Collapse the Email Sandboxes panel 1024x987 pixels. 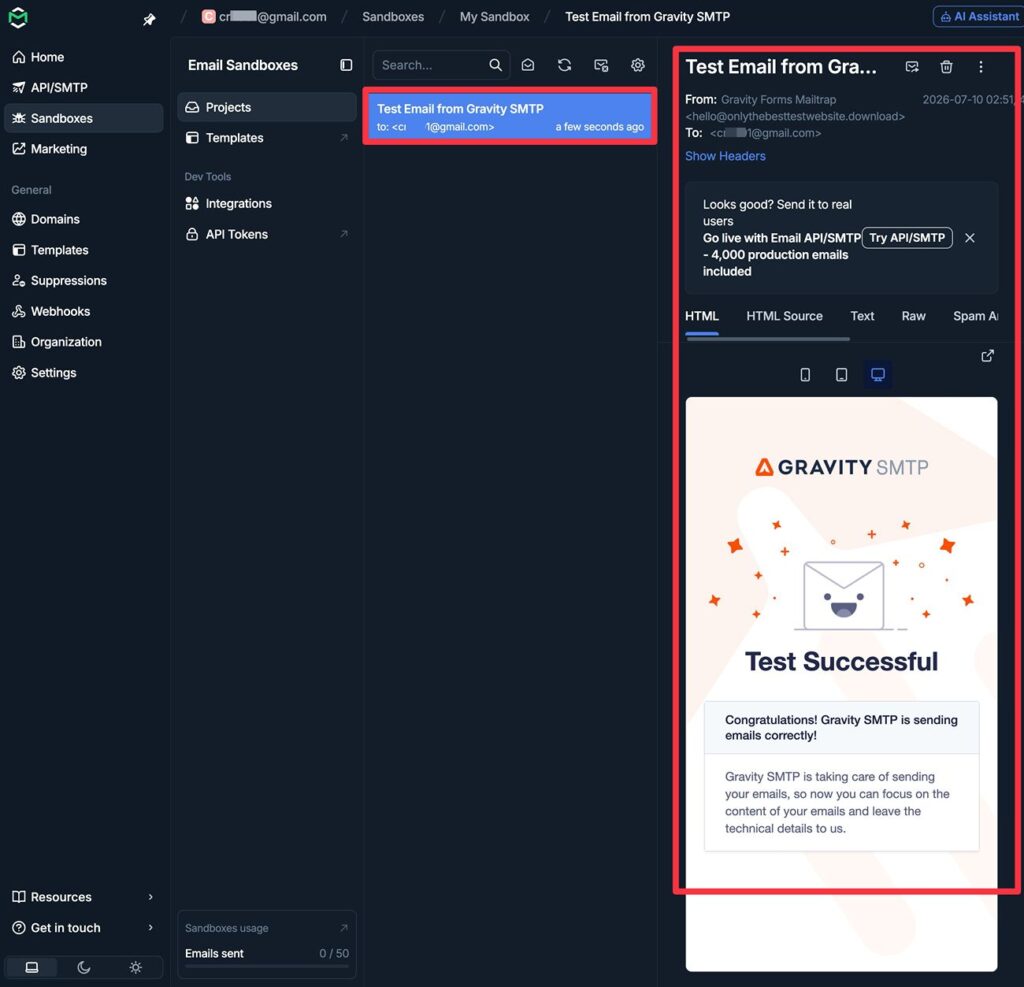[x=346, y=65]
